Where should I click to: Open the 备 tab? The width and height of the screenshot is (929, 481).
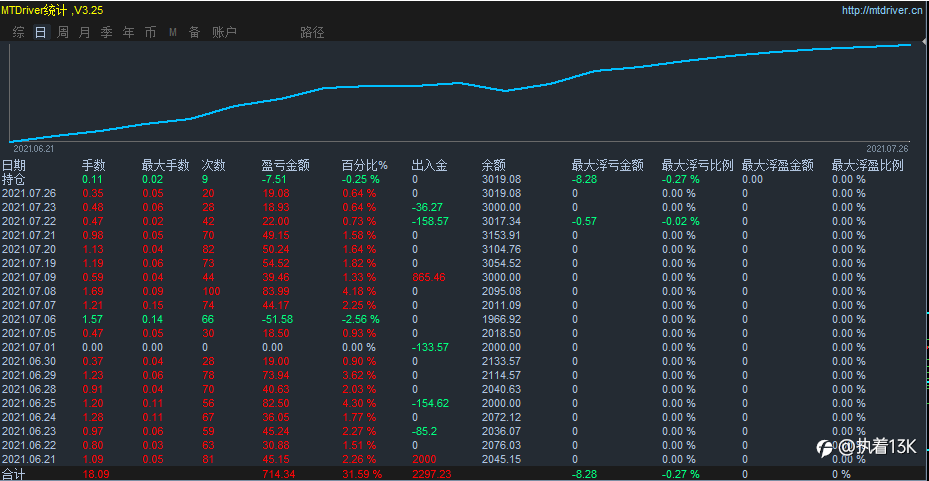pyautogui.click(x=194, y=32)
